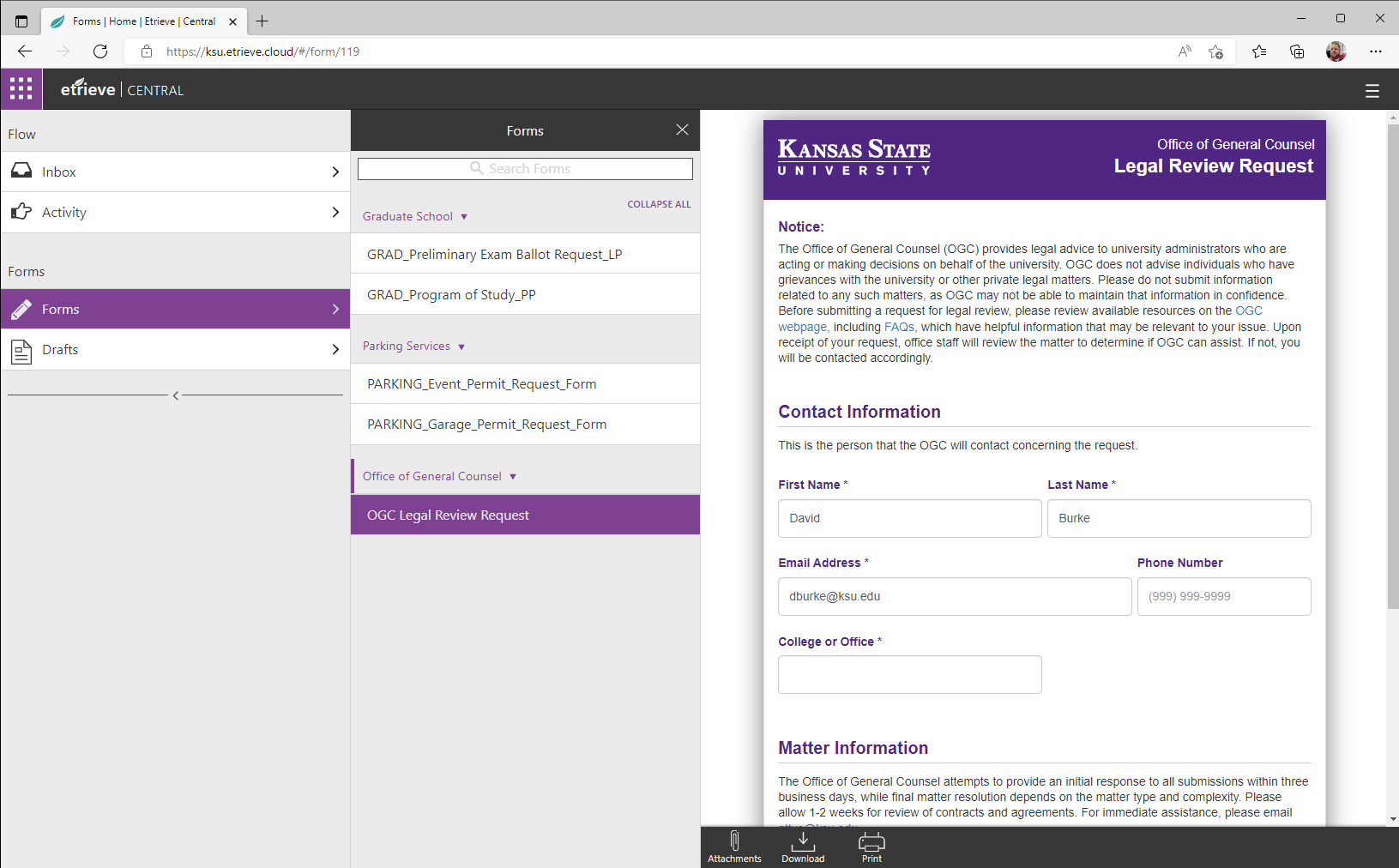Open browser settings ellipsis menu
Image resolution: width=1399 pixels, height=868 pixels.
point(1376,51)
